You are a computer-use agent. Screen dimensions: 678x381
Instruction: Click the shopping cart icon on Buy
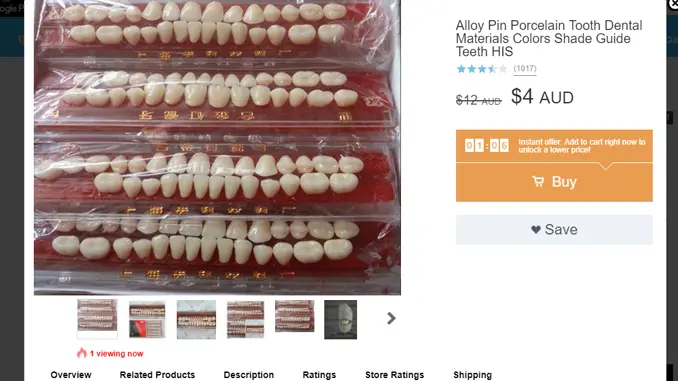tap(538, 182)
